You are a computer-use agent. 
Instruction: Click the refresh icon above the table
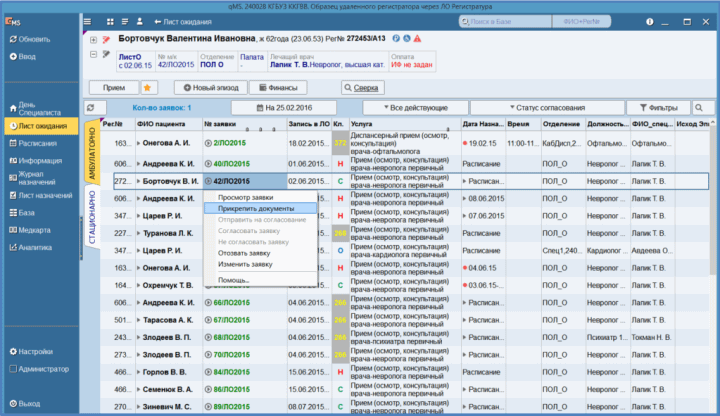point(89,107)
